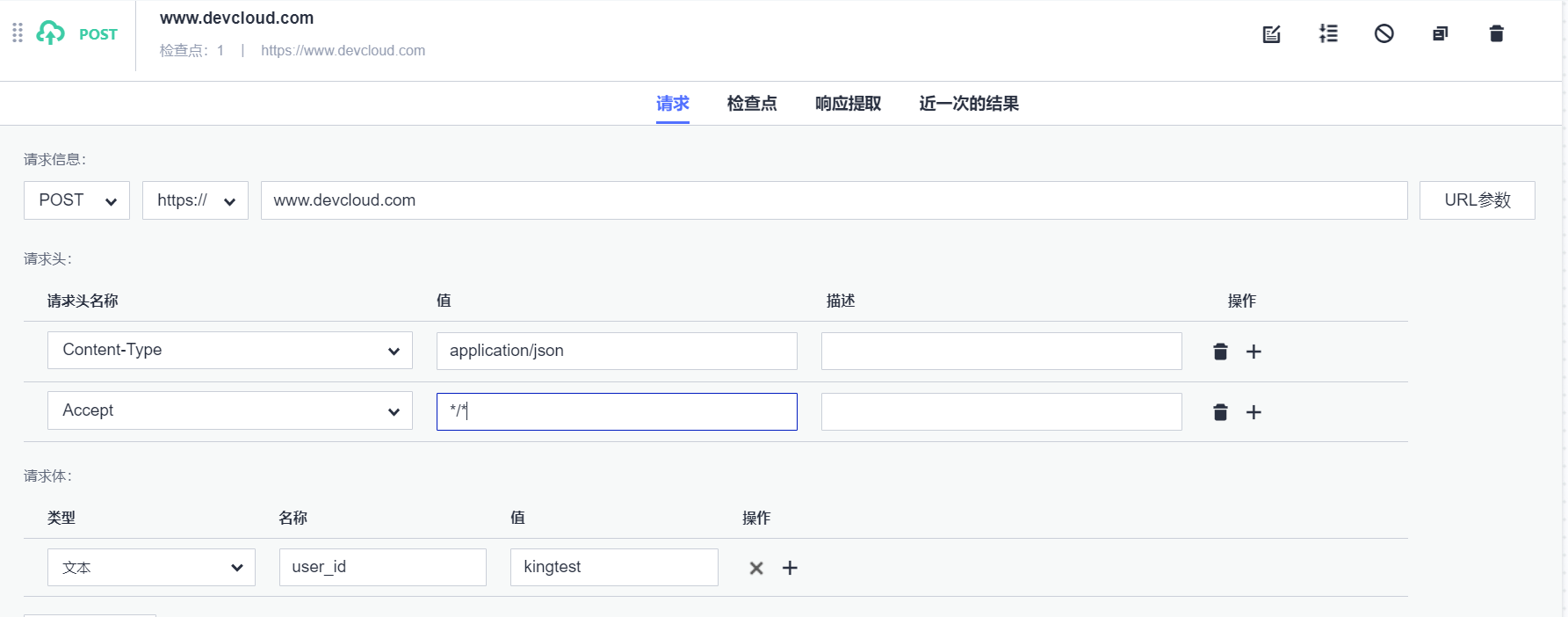View the 近一次的结果 tab
The width and height of the screenshot is (1568, 617).
tap(969, 104)
